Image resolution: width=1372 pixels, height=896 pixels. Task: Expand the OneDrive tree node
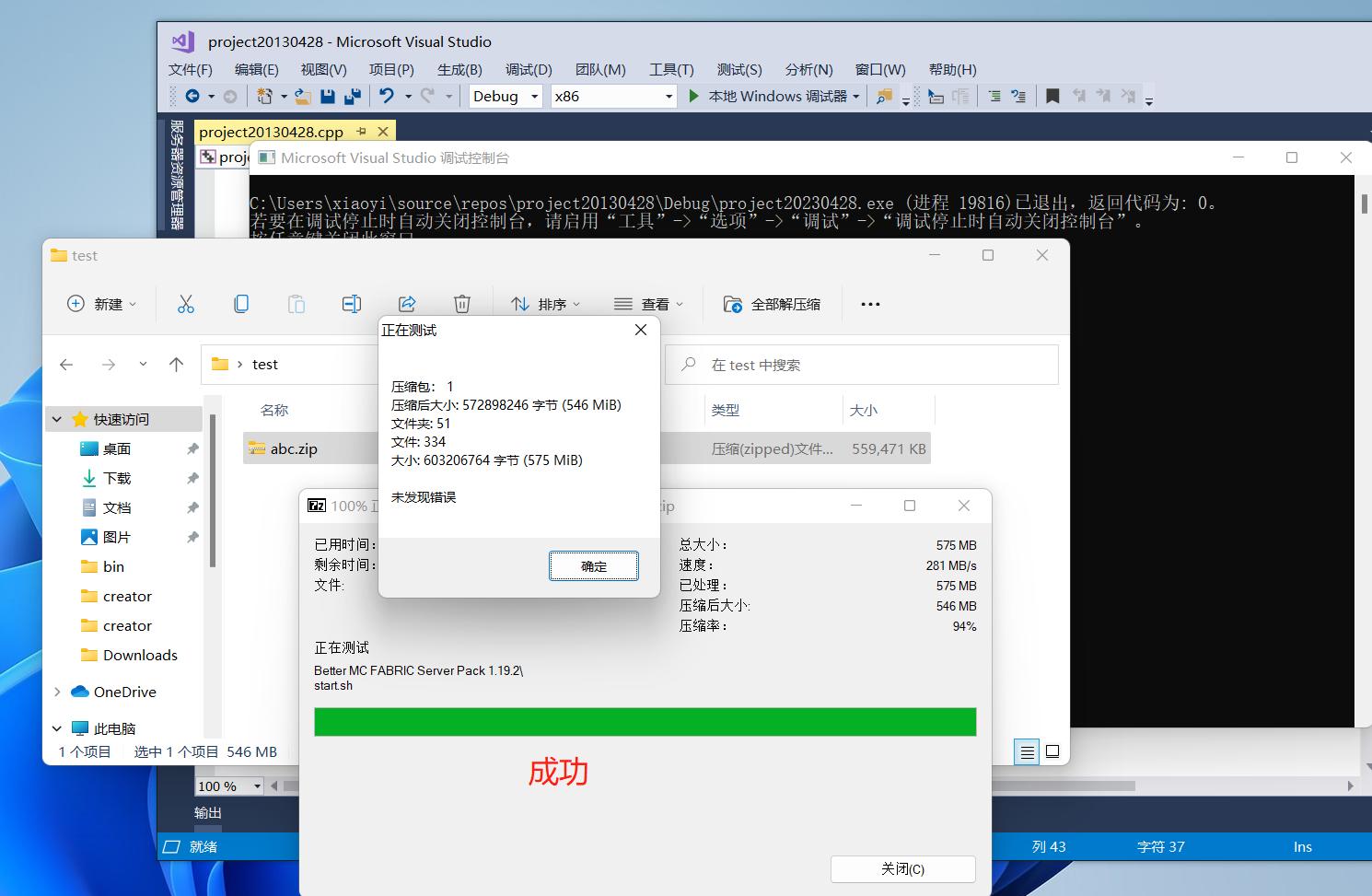coord(57,692)
